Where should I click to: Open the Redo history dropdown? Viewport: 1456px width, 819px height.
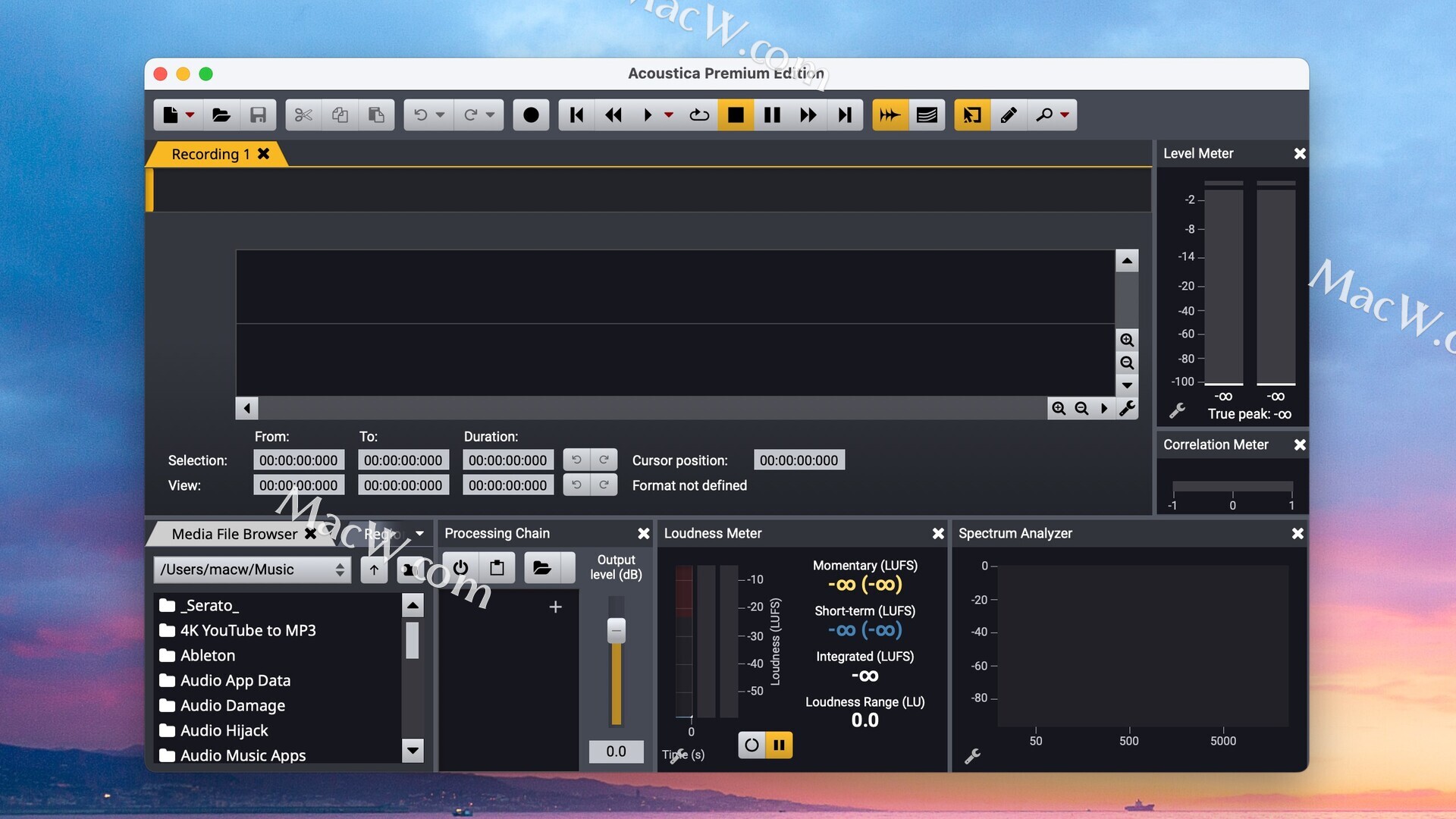(490, 115)
